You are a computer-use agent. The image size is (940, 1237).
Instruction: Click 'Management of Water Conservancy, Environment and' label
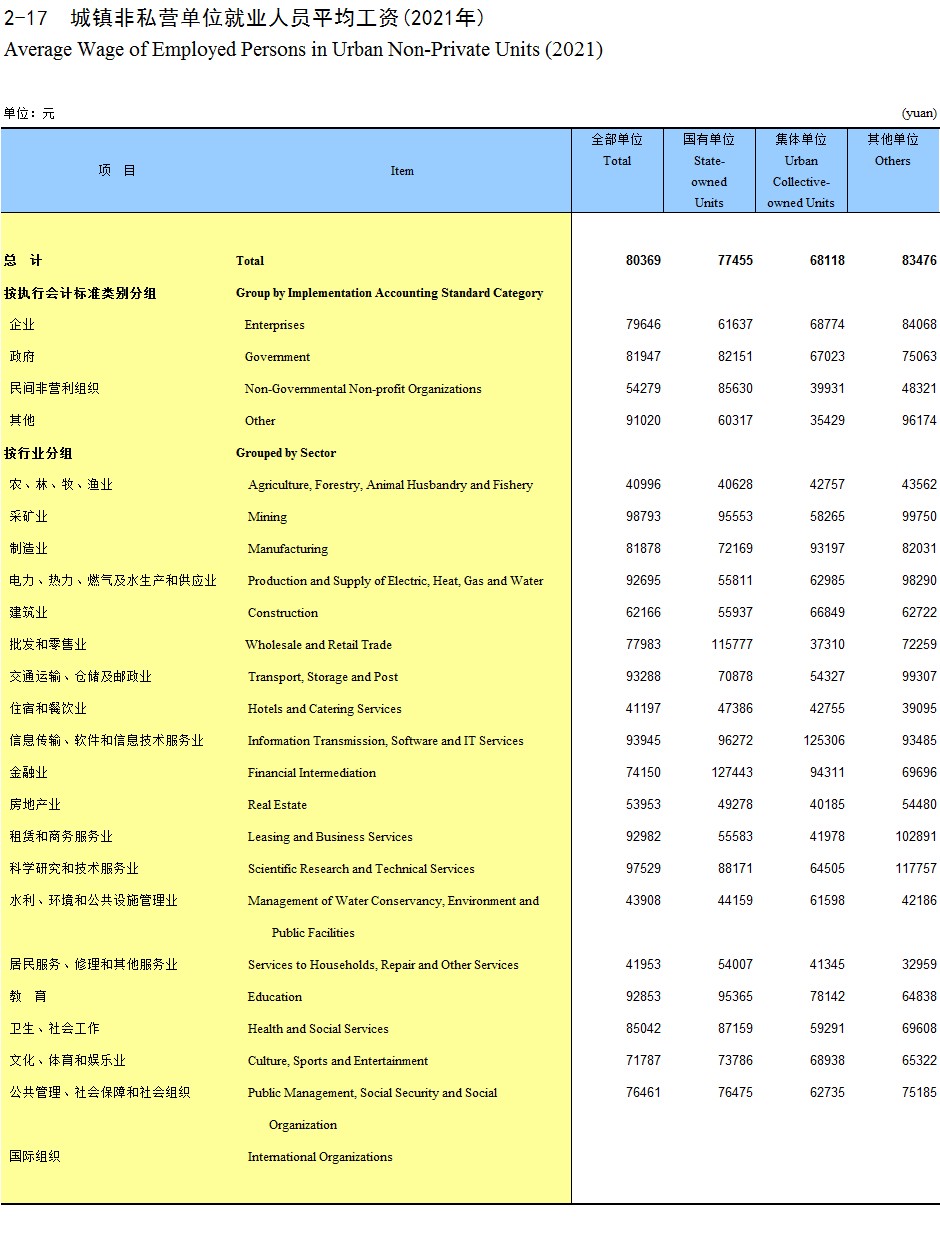pos(393,901)
